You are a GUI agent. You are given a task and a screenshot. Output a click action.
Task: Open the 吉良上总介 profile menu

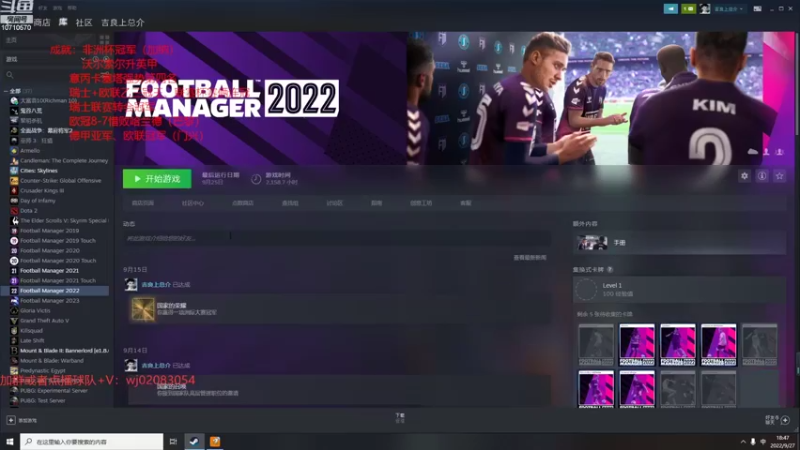tap(122, 22)
